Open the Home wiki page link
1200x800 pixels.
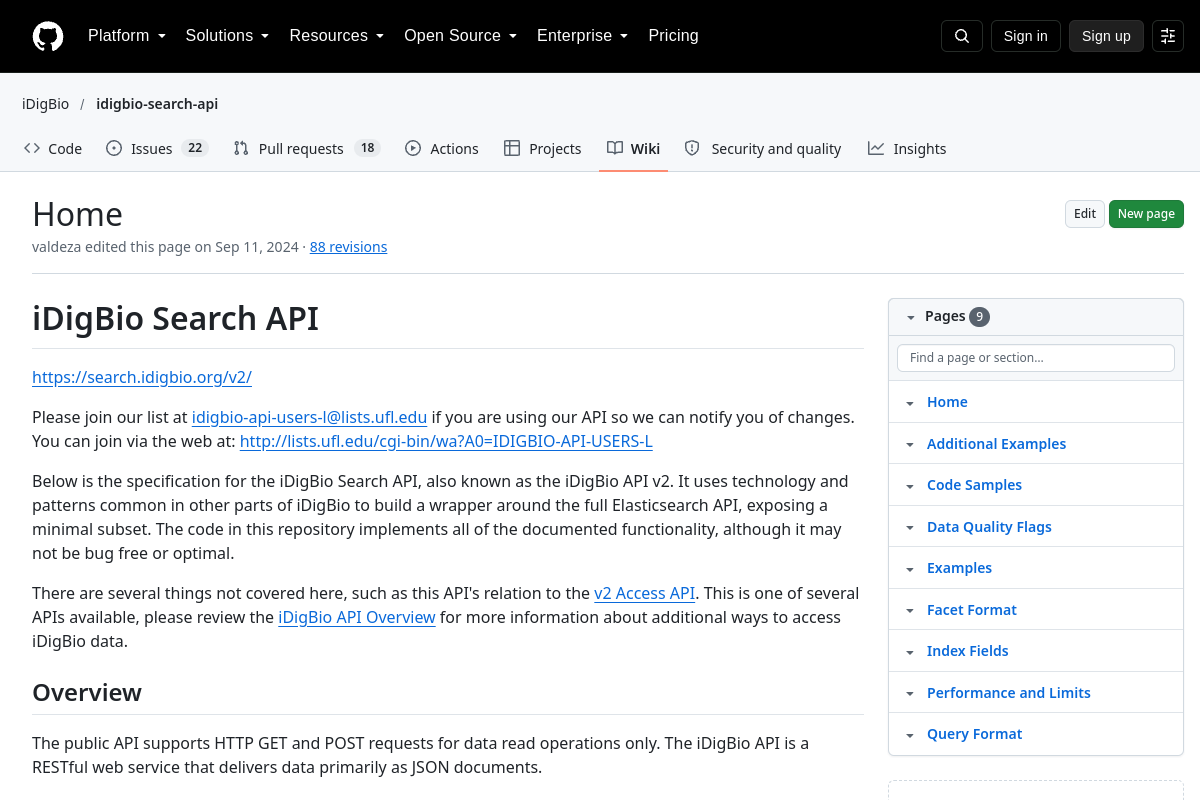(x=947, y=402)
